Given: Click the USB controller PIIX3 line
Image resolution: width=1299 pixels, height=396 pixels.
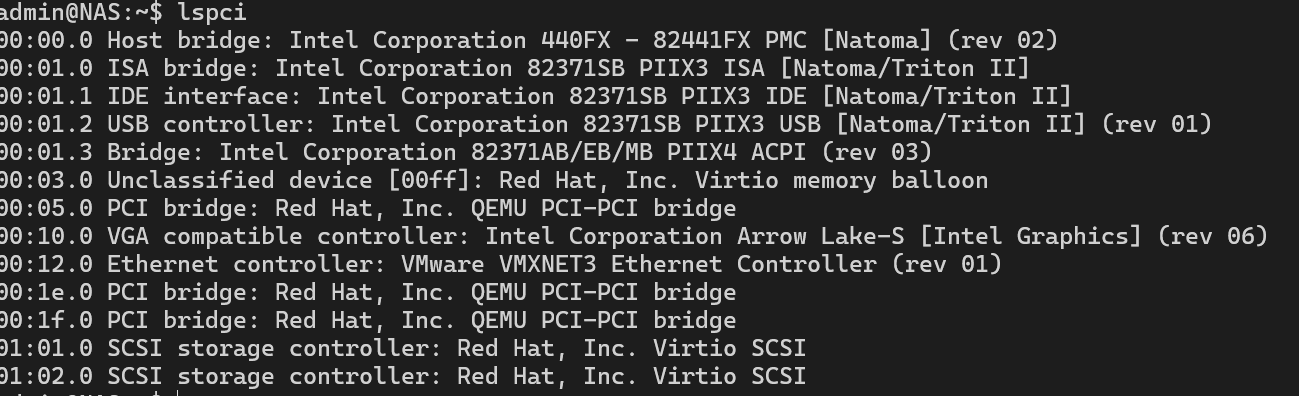Looking at the screenshot, I should [606, 125].
